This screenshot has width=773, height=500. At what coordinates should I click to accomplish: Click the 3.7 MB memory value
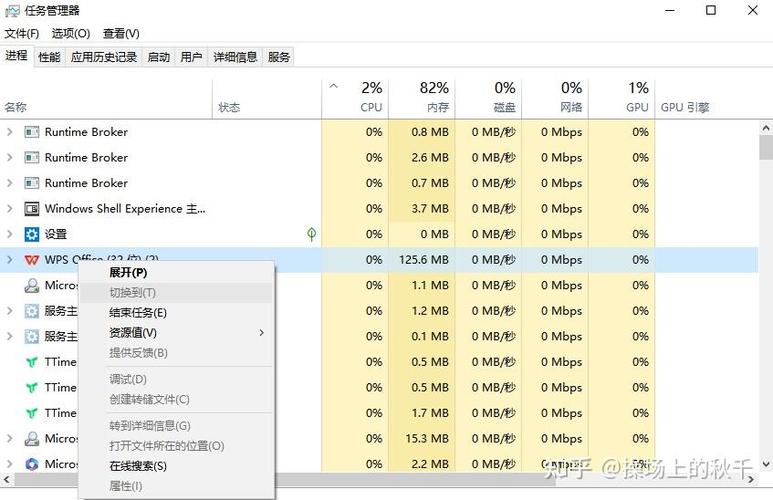click(x=430, y=209)
